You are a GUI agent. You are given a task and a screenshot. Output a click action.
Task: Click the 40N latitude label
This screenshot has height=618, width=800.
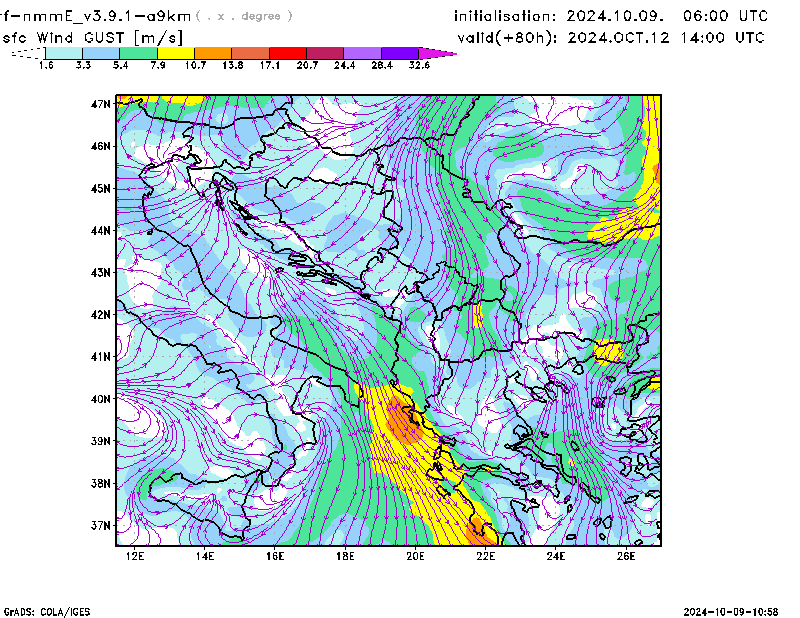[101, 399]
